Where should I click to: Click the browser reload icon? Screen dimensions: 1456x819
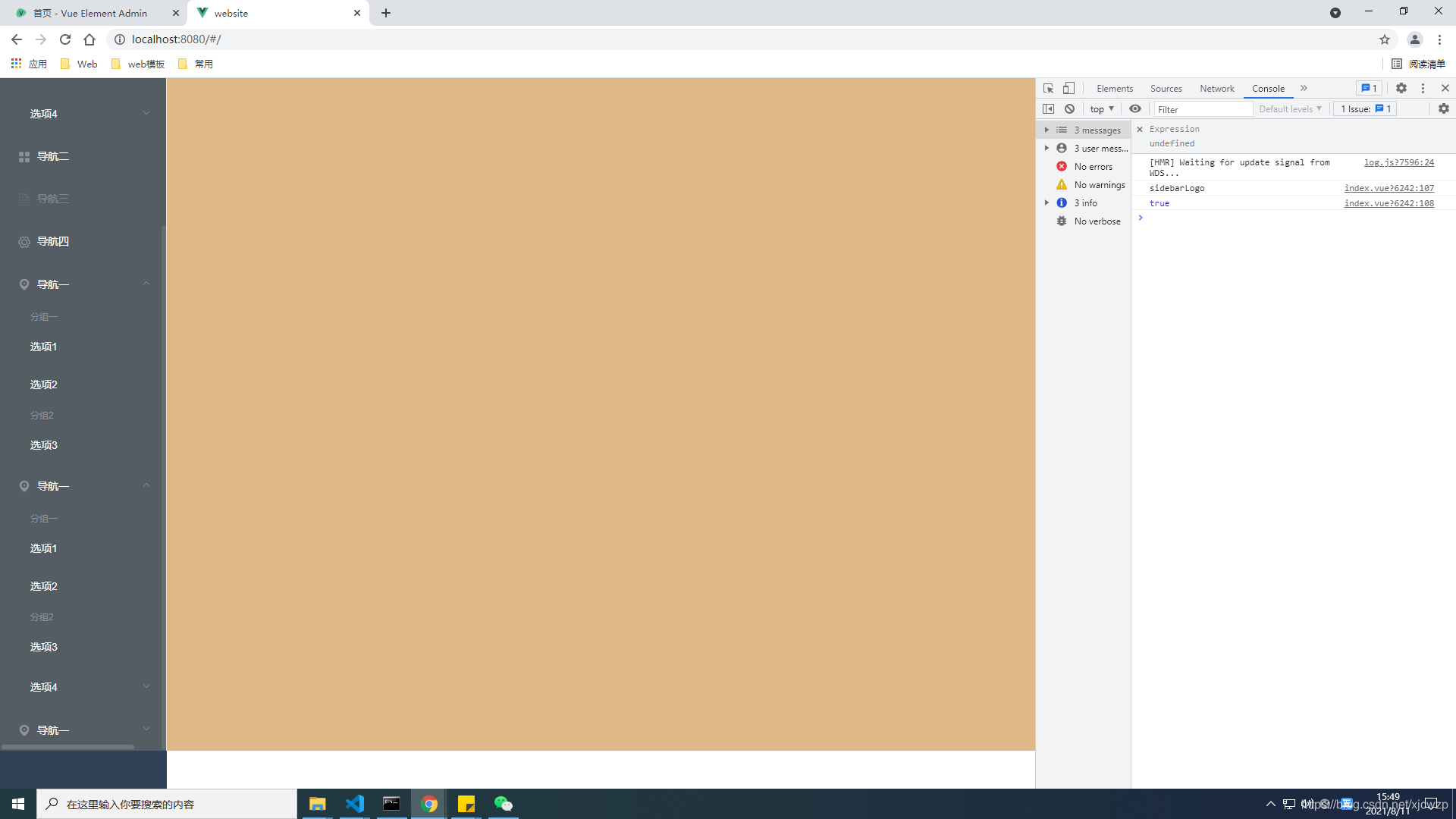click(x=65, y=39)
